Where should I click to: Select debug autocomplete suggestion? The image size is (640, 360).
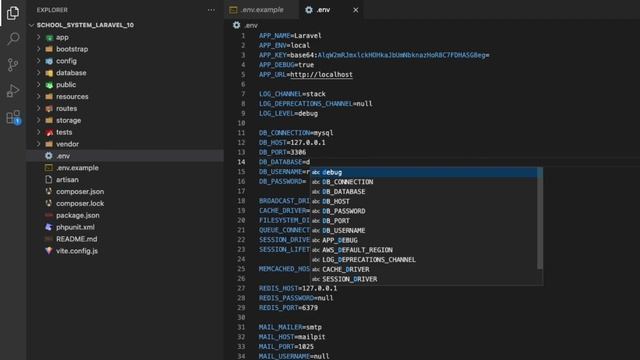[x=424, y=172]
